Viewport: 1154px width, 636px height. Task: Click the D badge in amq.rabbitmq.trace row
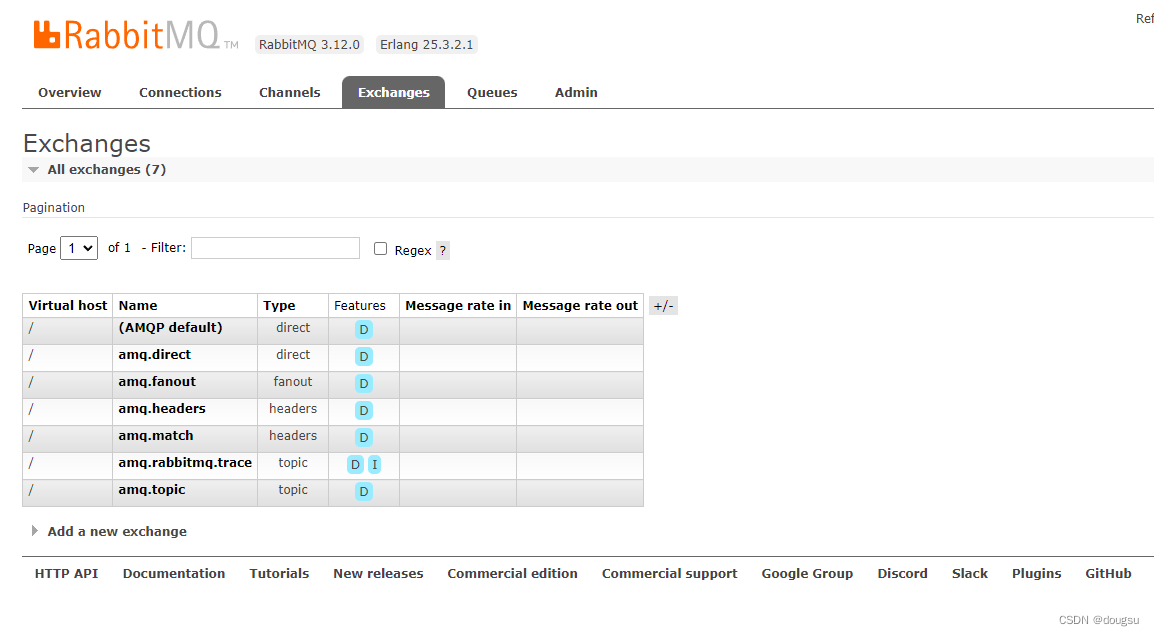(x=355, y=464)
